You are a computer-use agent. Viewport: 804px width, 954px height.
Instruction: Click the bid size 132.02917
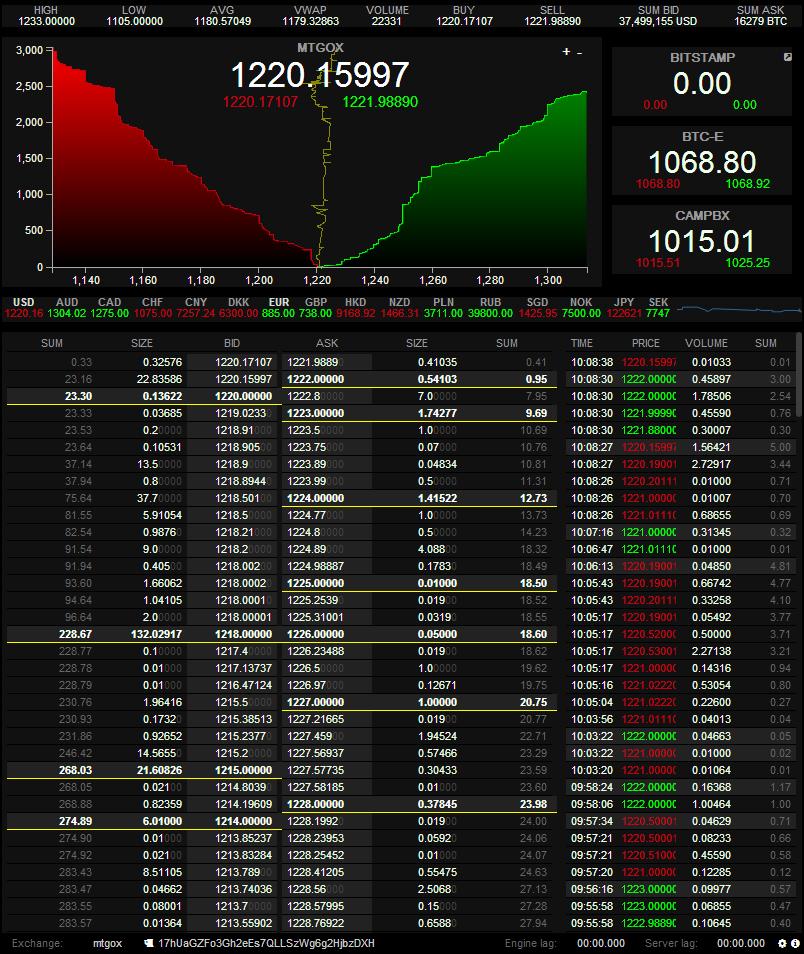[156, 634]
